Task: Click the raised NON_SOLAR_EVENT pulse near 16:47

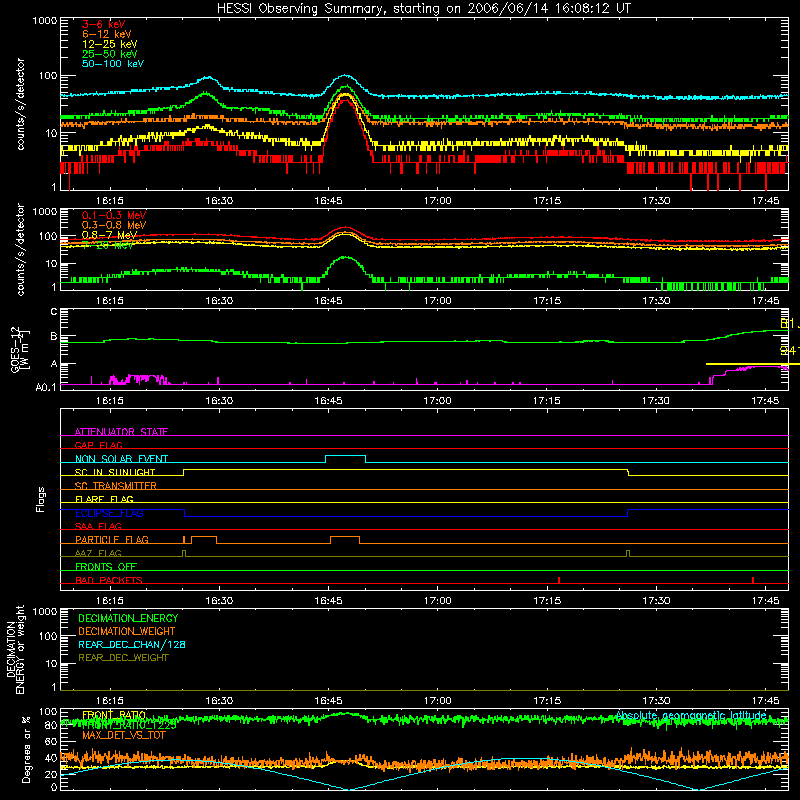Action: tap(345, 456)
